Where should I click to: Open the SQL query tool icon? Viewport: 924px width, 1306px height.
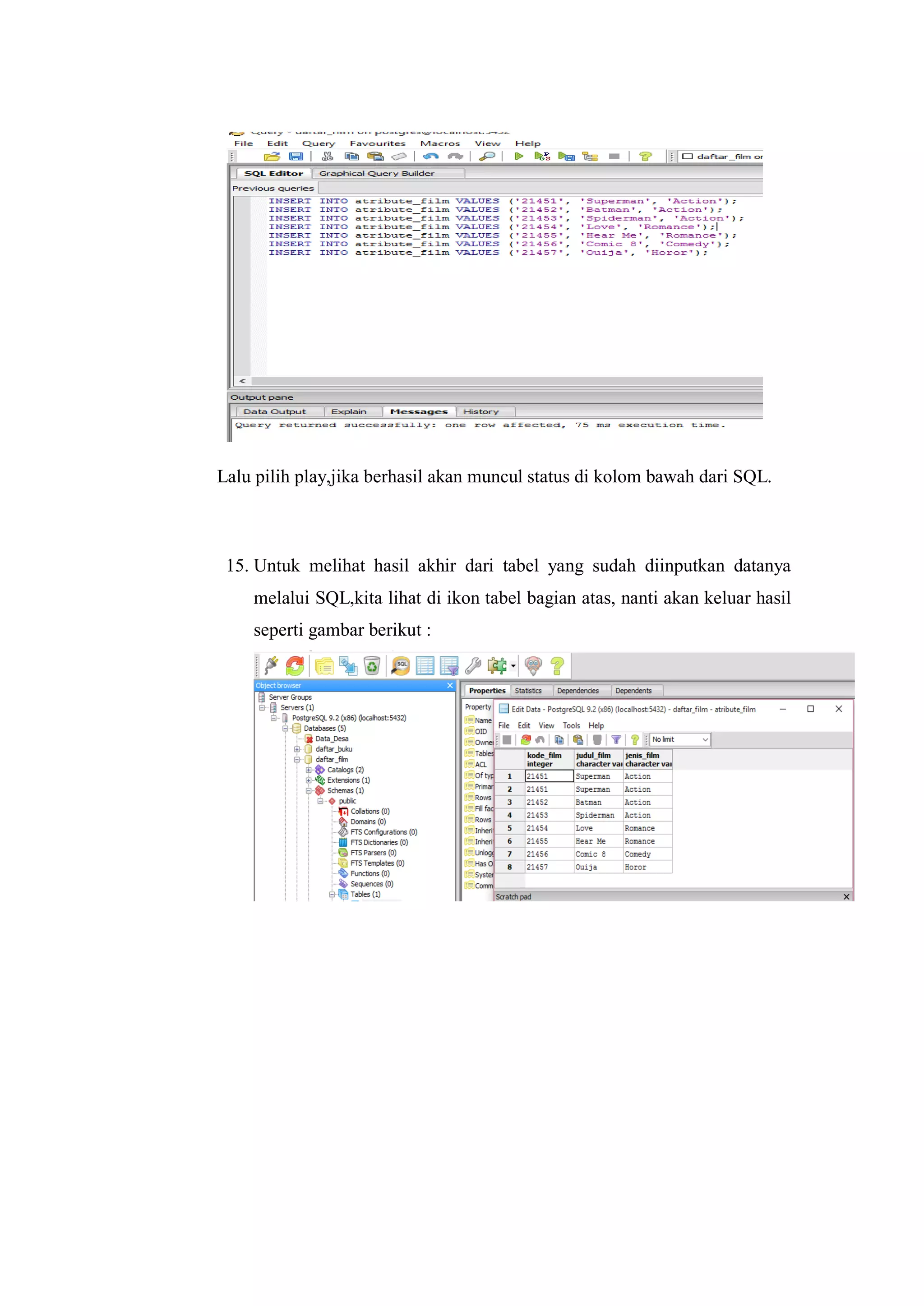pyautogui.click(x=401, y=665)
